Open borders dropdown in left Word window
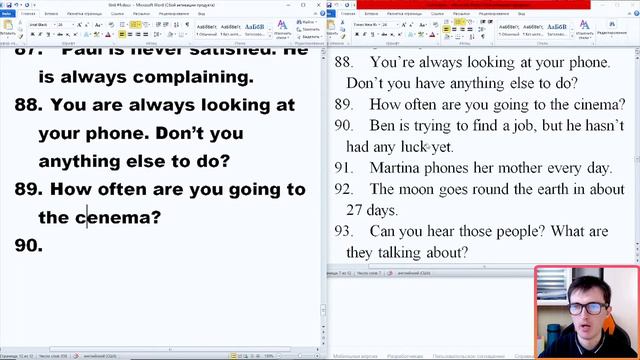This screenshot has height=360, width=640. click(x=186, y=34)
